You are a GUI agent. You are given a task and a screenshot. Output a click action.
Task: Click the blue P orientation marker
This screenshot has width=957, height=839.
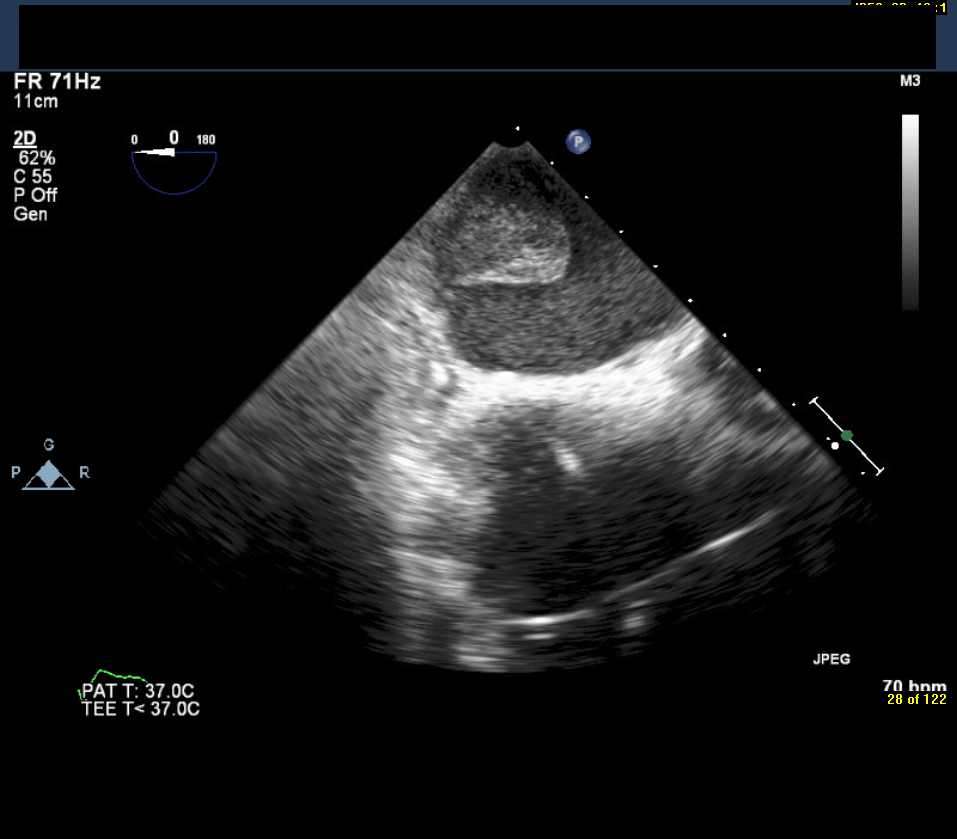[x=578, y=142]
